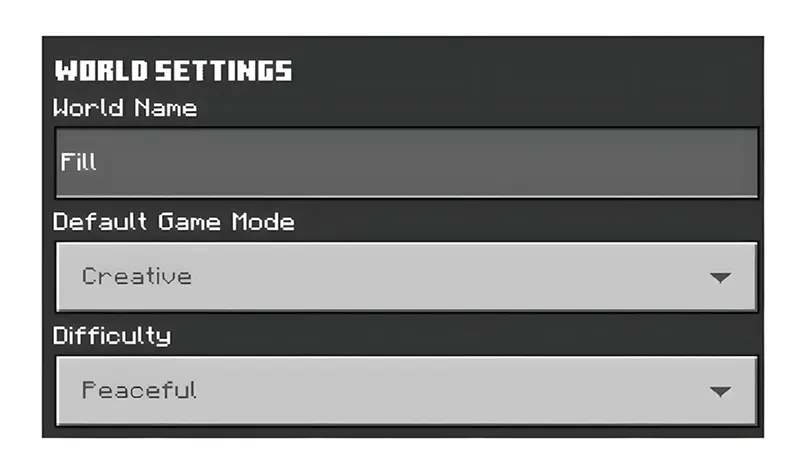Viewport: 800px width, 450px height.
Task: Click the arrow icon beside Peaceful
Action: pos(720,392)
